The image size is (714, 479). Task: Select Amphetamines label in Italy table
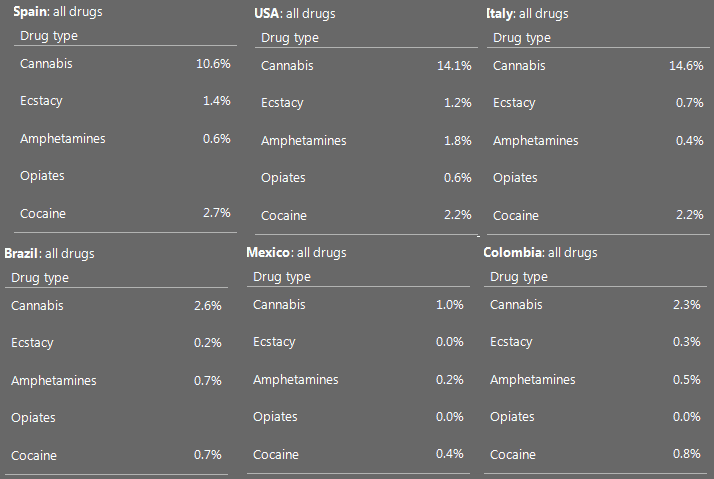536,141
